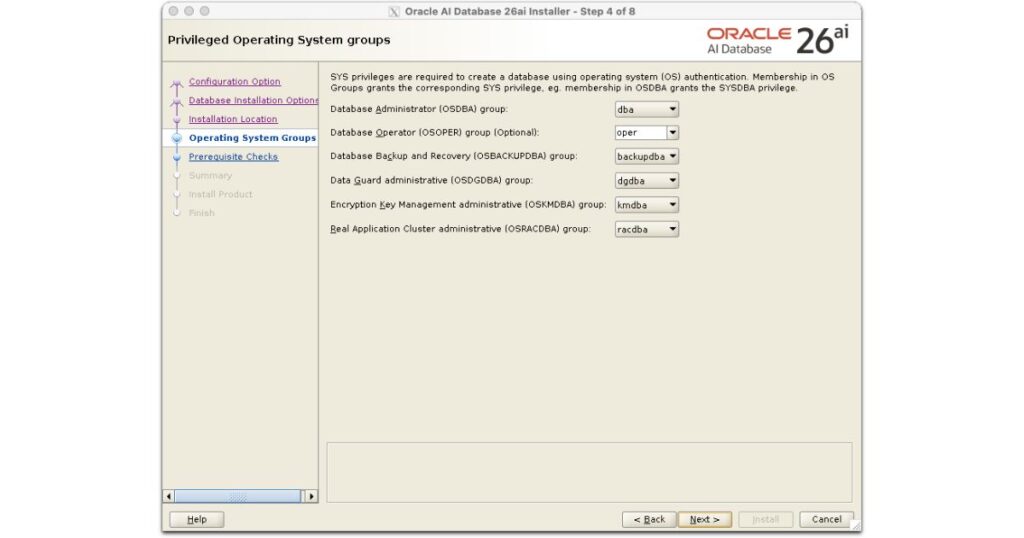Click the Encryption Key Management (OSKMDBA) label
This screenshot has width=1024, height=538.
pos(468,204)
